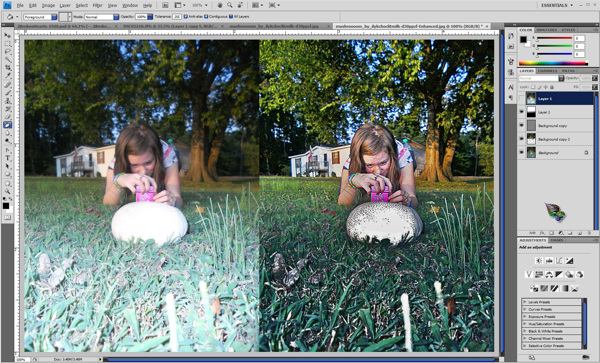Viewport: 600px width, 363px height.
Task: Switch to the Channels tab
Action: click(547, 71)
